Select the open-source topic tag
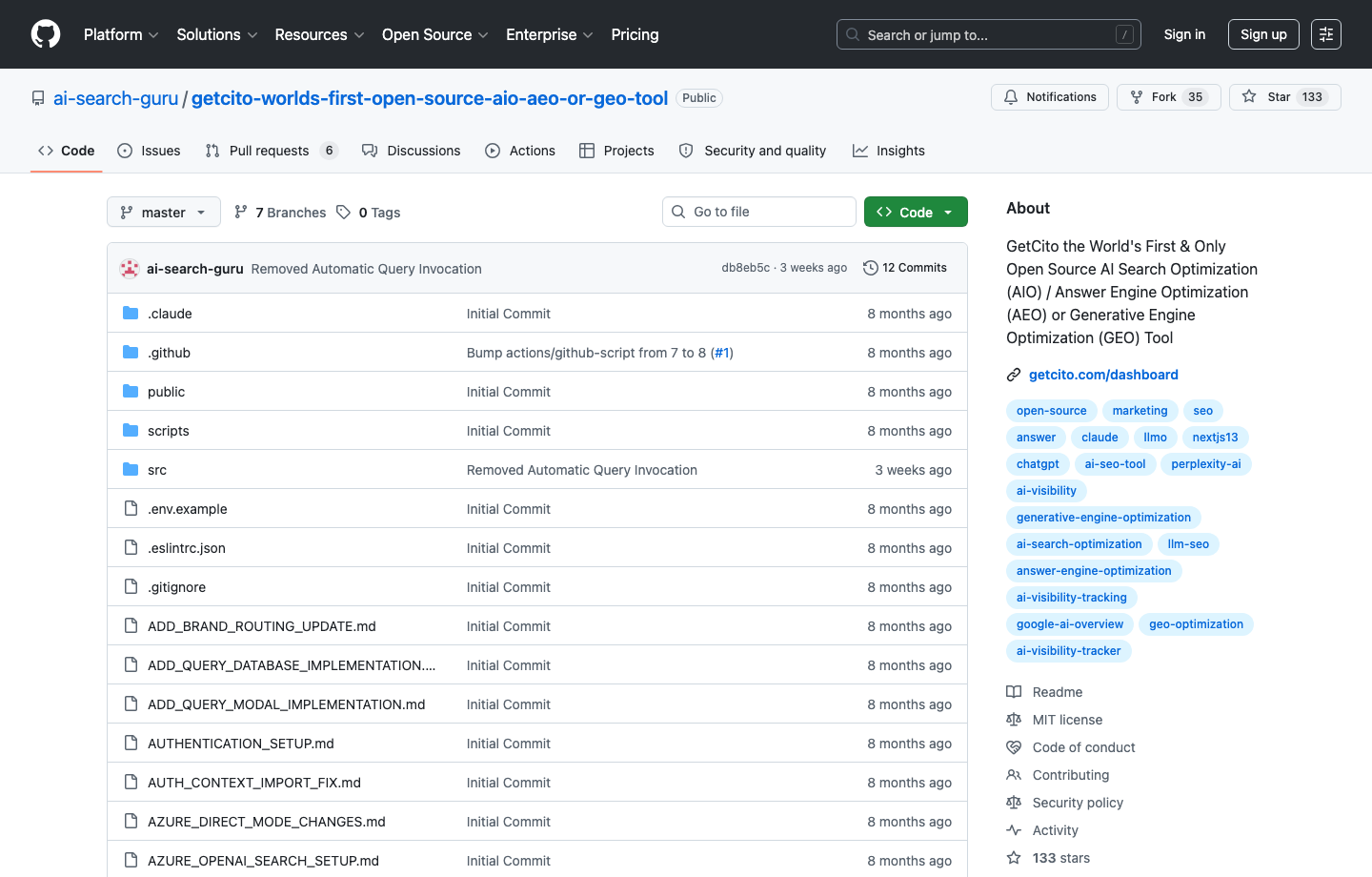The width and height of the screenshot is (1372, 877). (x=1051, y=411)
